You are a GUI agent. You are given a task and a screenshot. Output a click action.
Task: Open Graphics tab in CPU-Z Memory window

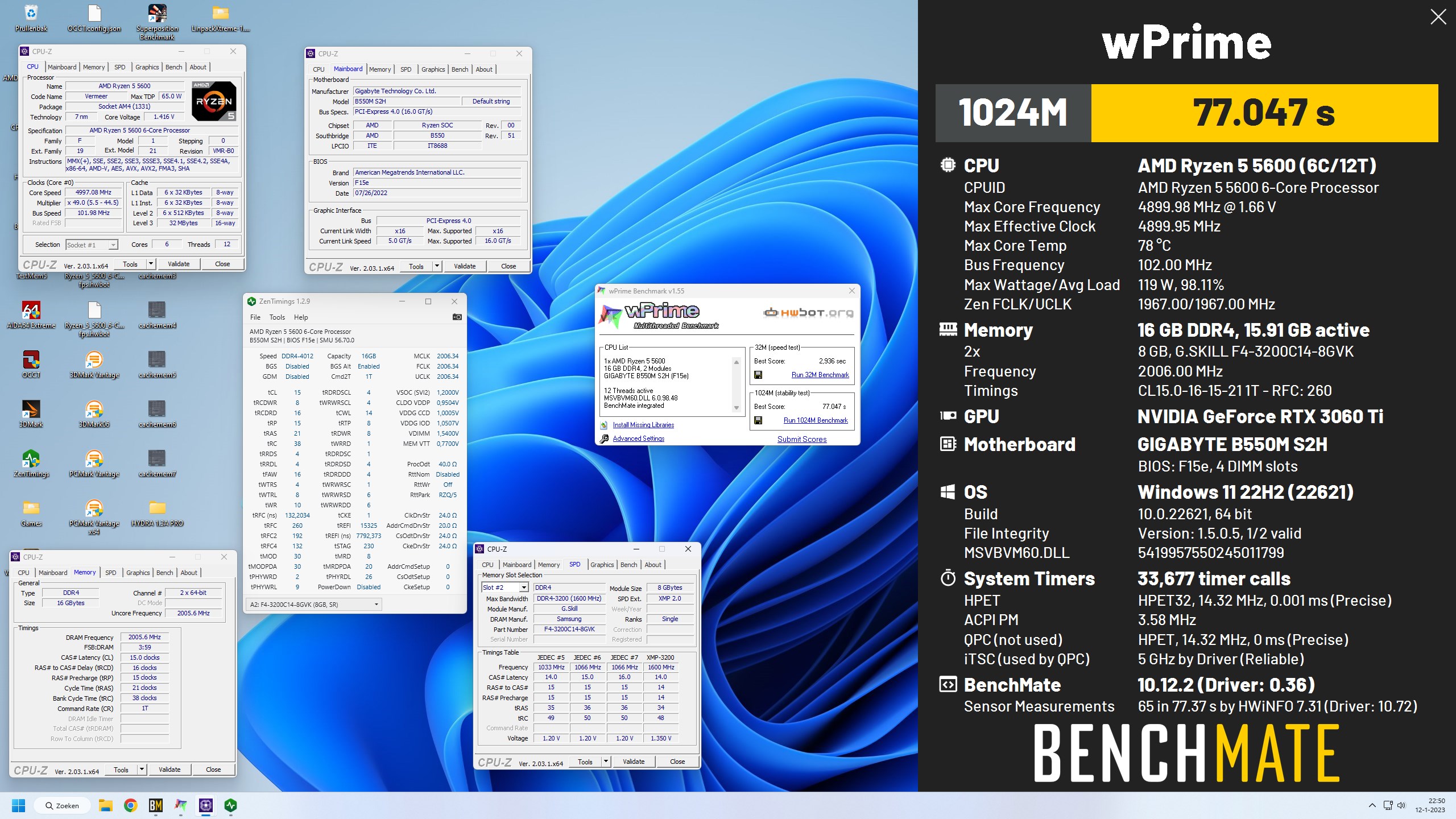[138, 573]
